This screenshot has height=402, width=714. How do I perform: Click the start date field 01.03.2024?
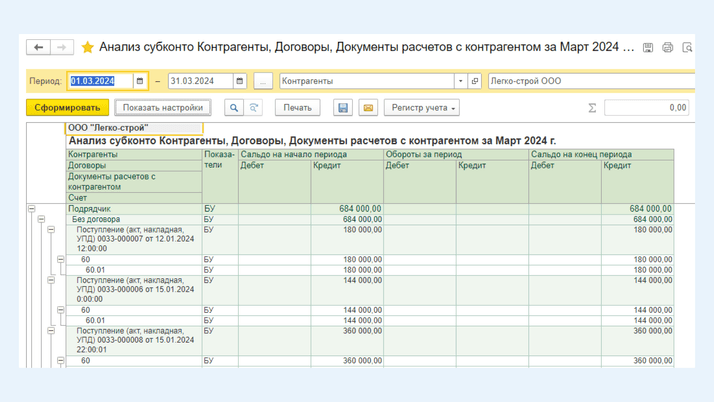pyautogui.click(x=101, y=81)
